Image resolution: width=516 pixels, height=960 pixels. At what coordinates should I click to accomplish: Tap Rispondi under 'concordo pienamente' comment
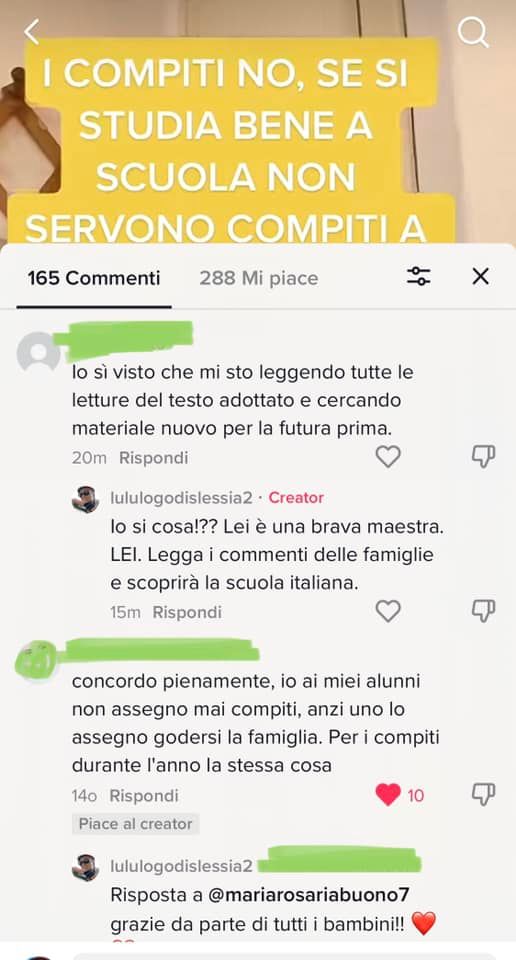click(144, 796)
